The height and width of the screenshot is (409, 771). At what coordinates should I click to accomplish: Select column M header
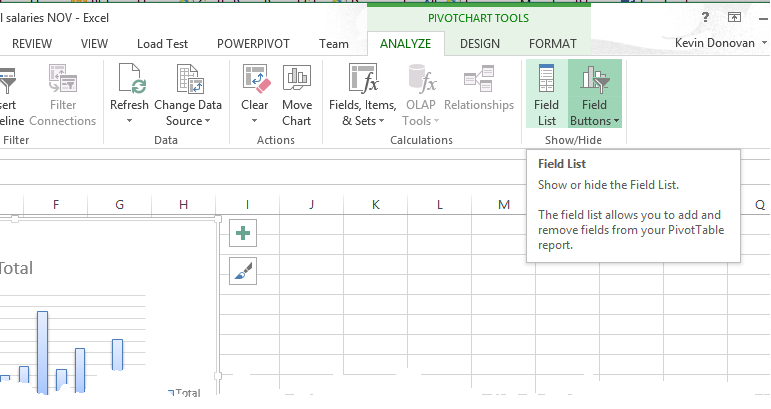click(x=504, y=204)
